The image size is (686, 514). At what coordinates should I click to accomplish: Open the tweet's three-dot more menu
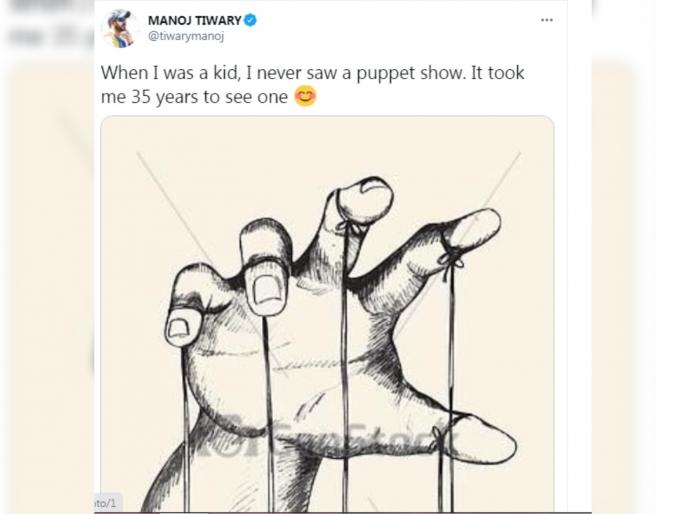546,20
